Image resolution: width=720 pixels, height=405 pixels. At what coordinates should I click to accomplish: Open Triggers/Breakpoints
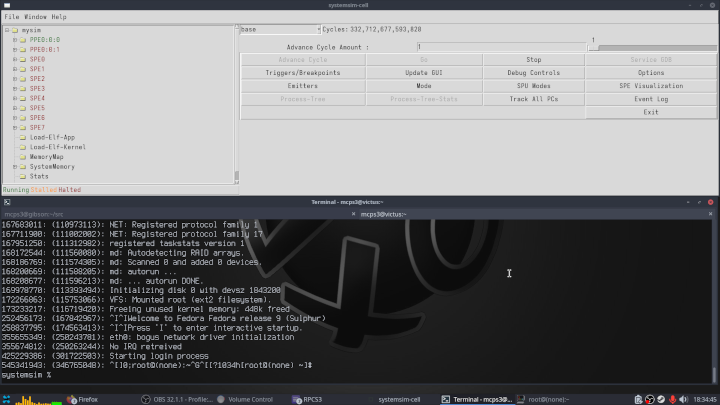click(x=303, y=73)
